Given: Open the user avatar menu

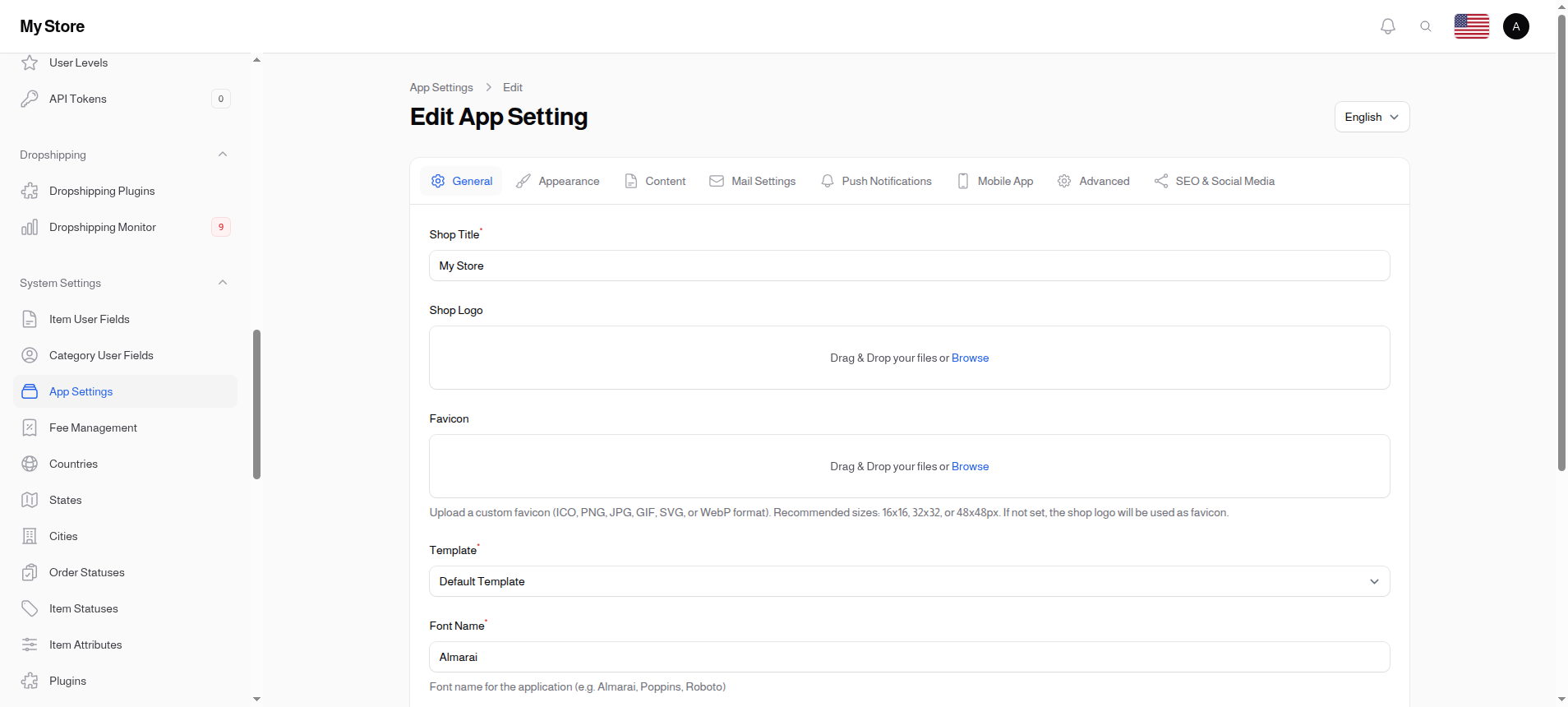Looking at the screenshot, I should coord(1515,26).
